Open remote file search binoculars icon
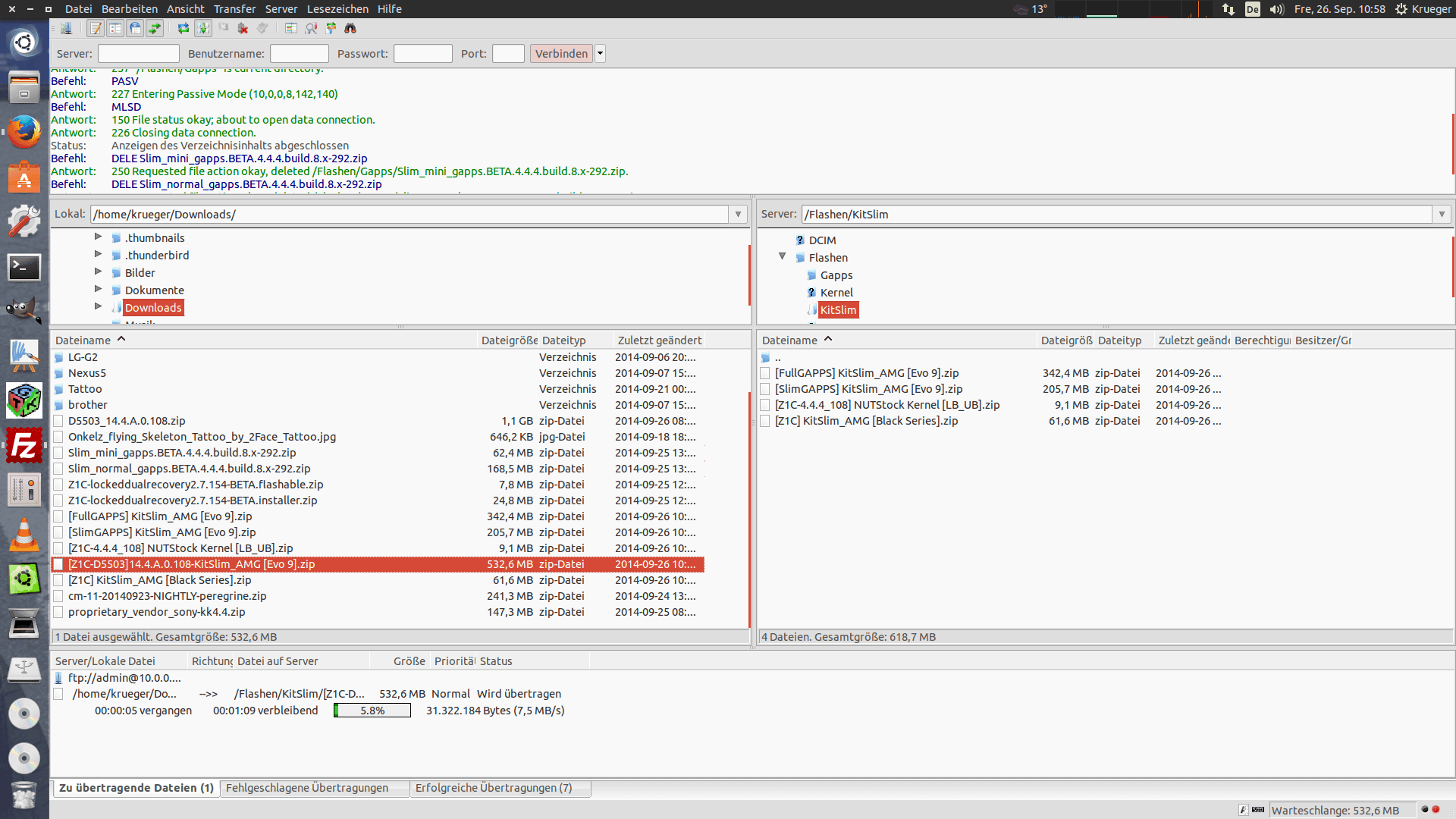Viewport: 1456px width, 819px height. pos(350,28)
